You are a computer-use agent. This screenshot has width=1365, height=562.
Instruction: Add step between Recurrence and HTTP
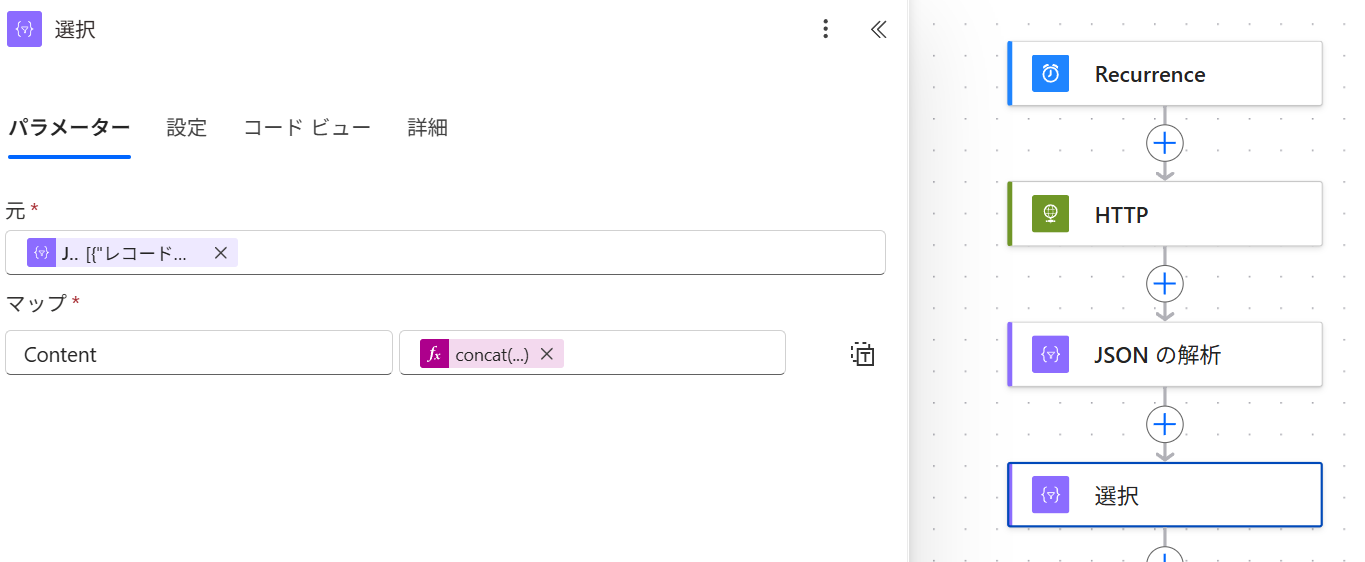pos(1164,144)
